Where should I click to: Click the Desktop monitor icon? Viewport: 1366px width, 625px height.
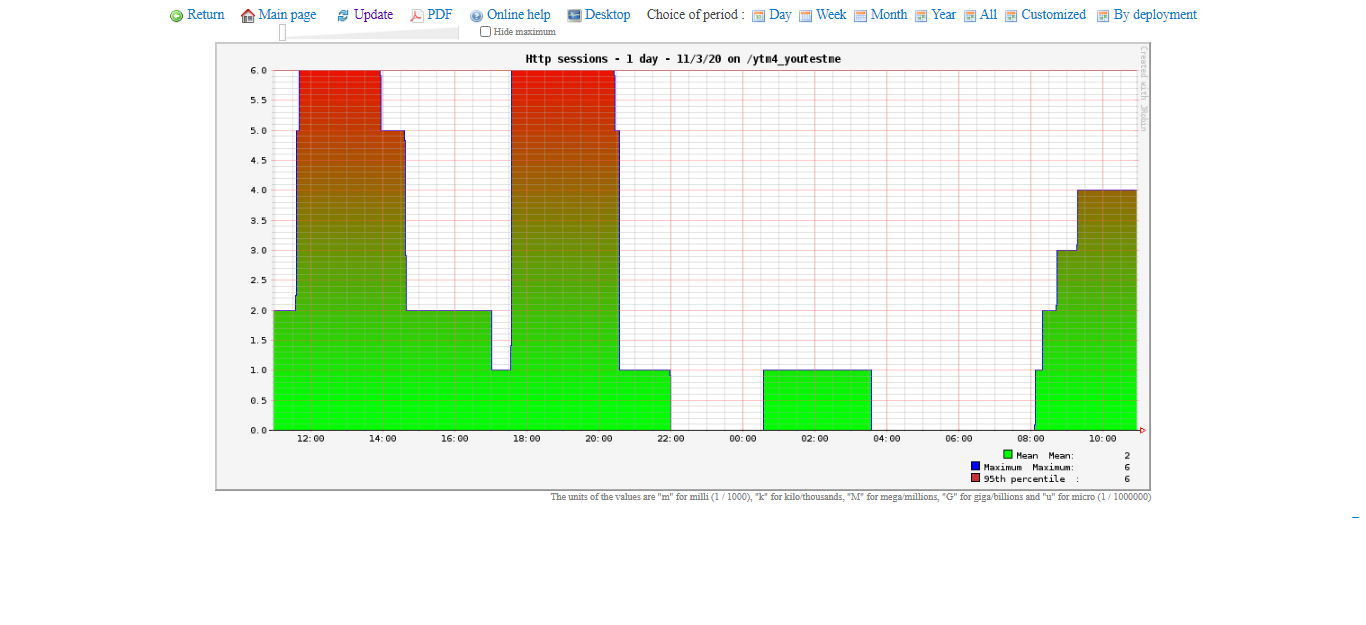574,16
